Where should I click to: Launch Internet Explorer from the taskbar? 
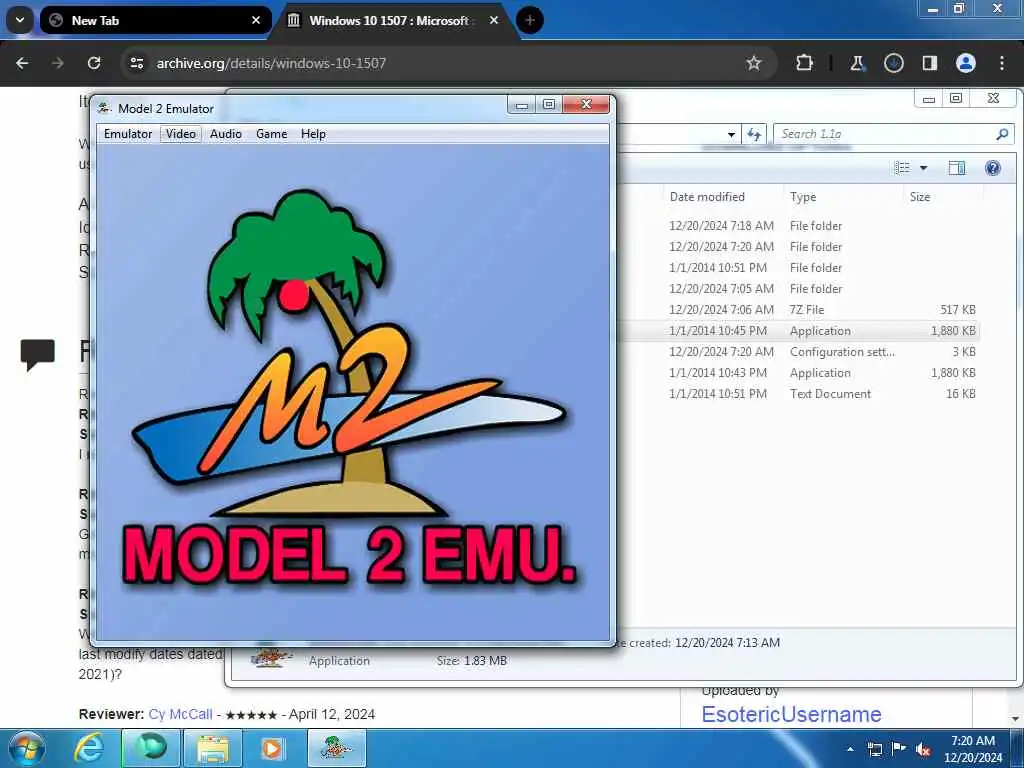coord(88,748)
